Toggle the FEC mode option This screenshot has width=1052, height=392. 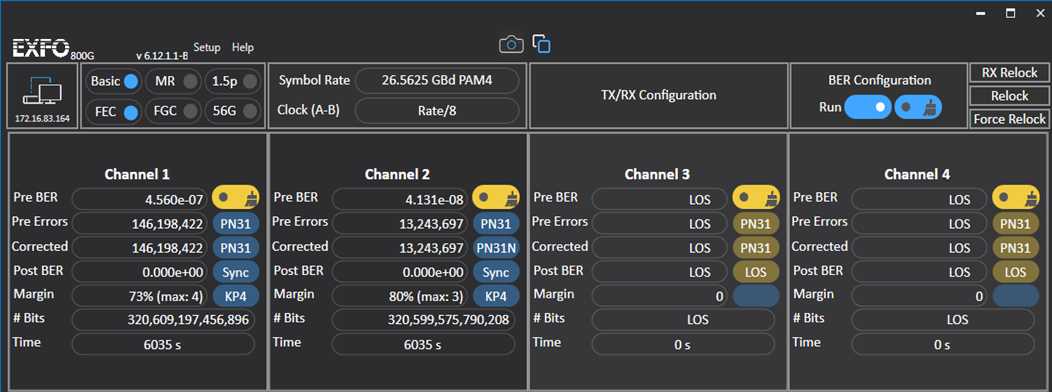pyautogui.click(x=131, y=112)
